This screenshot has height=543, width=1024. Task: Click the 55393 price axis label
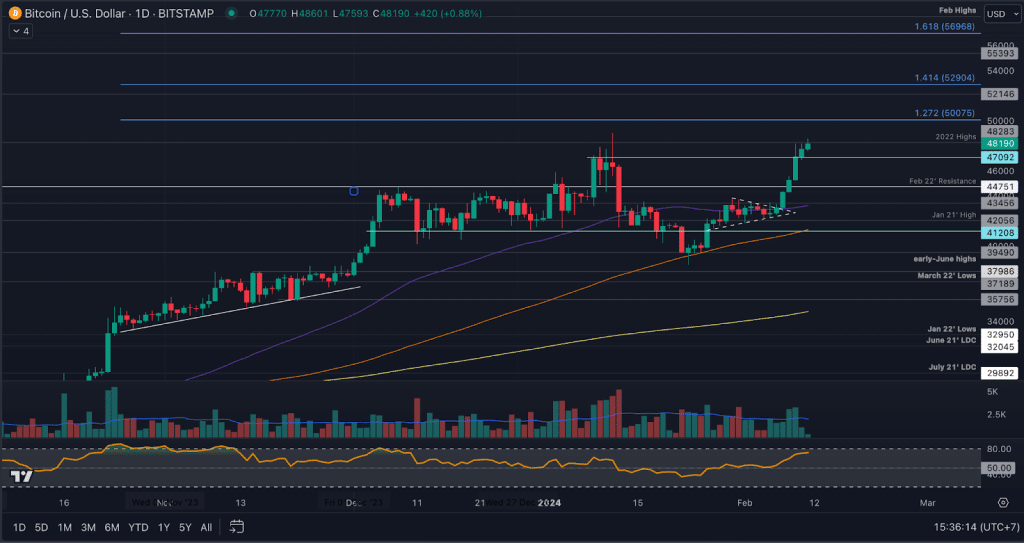[x=999, y=54]
